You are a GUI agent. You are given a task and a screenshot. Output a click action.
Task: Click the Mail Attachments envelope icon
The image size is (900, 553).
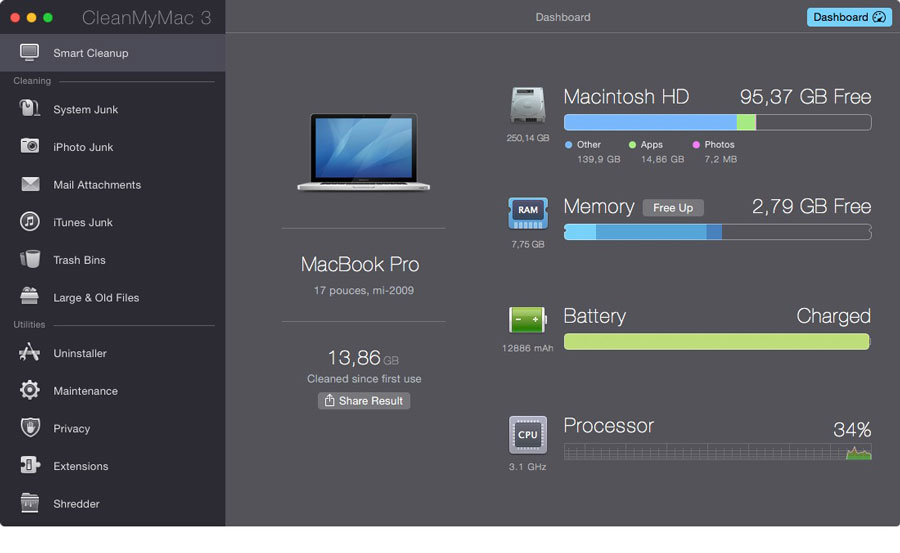pos(30,184)
